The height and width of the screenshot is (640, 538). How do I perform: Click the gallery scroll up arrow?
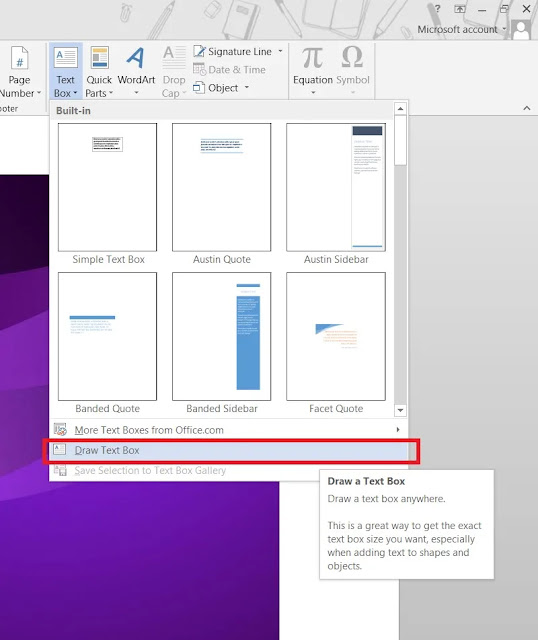400,109
